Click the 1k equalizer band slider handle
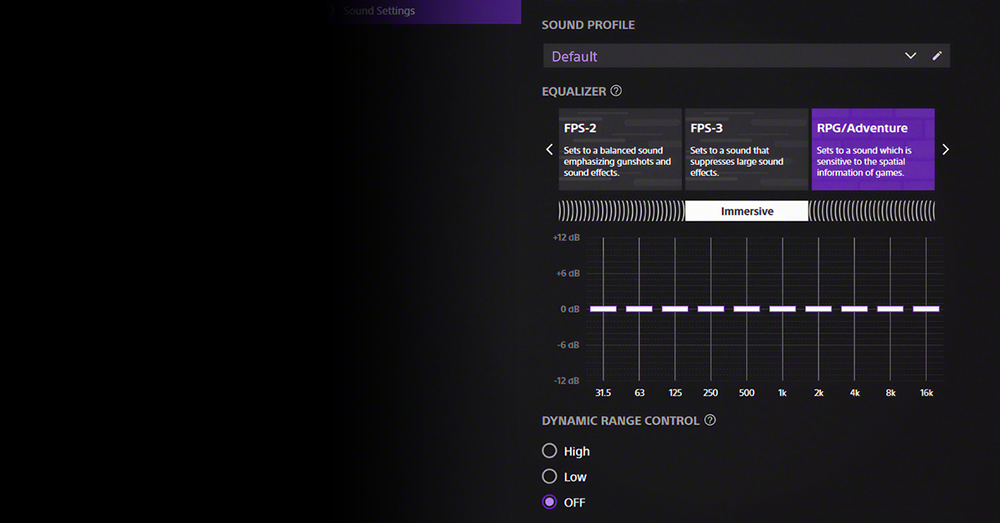This screenshot has height=523, width=1000. point(783,309)
